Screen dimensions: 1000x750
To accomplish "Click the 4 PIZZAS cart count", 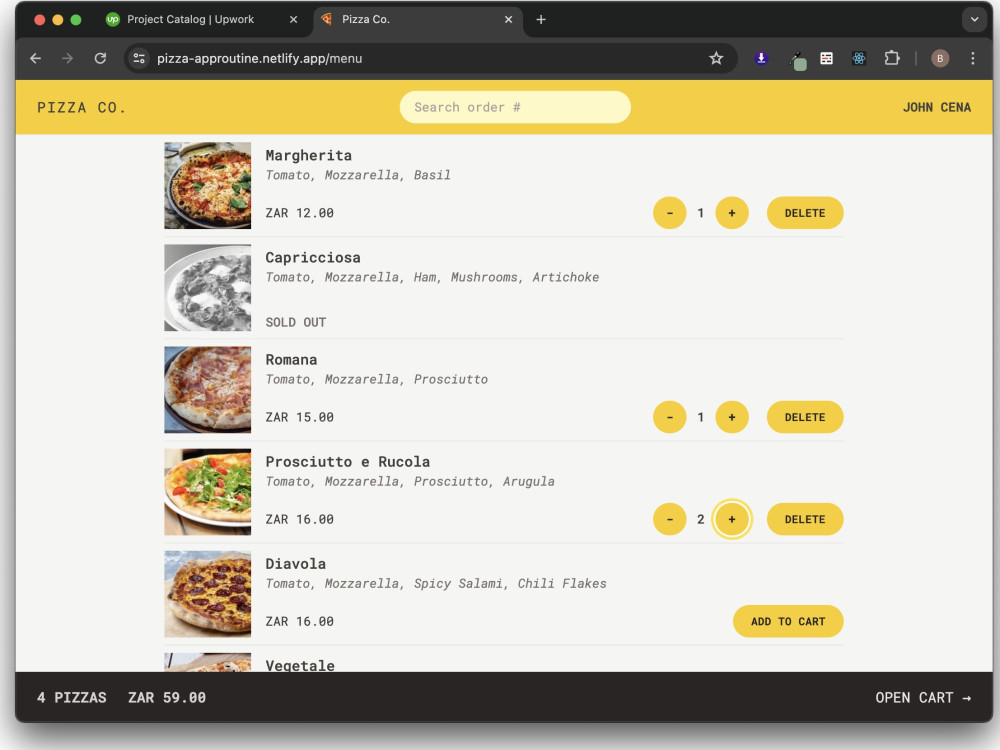I will click(x=71, y=698).
